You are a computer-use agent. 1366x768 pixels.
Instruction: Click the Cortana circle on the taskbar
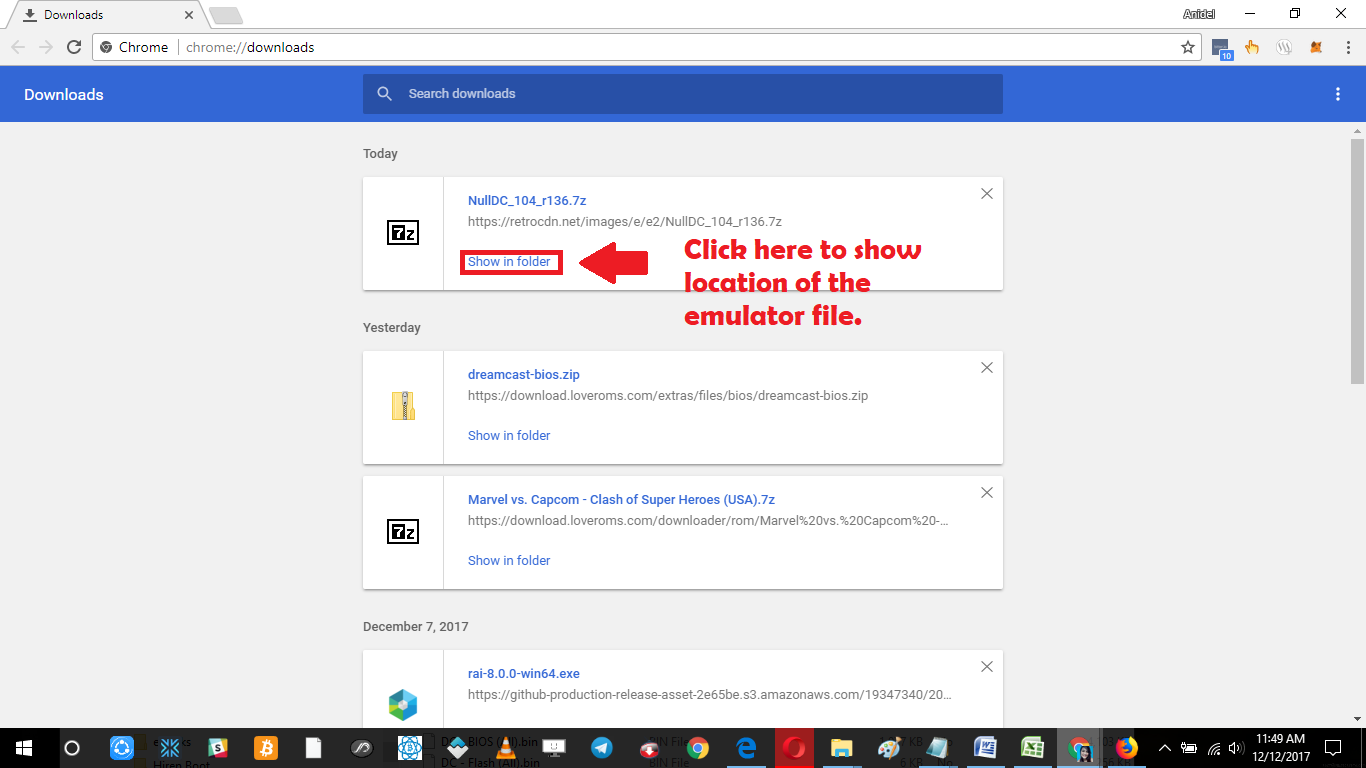tap(71, 748)
